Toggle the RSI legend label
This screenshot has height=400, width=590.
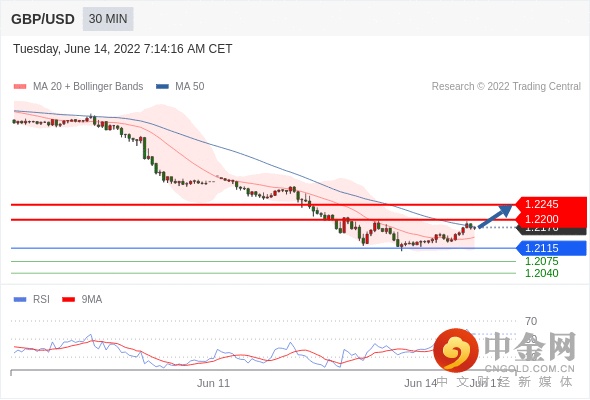(41, 300)
